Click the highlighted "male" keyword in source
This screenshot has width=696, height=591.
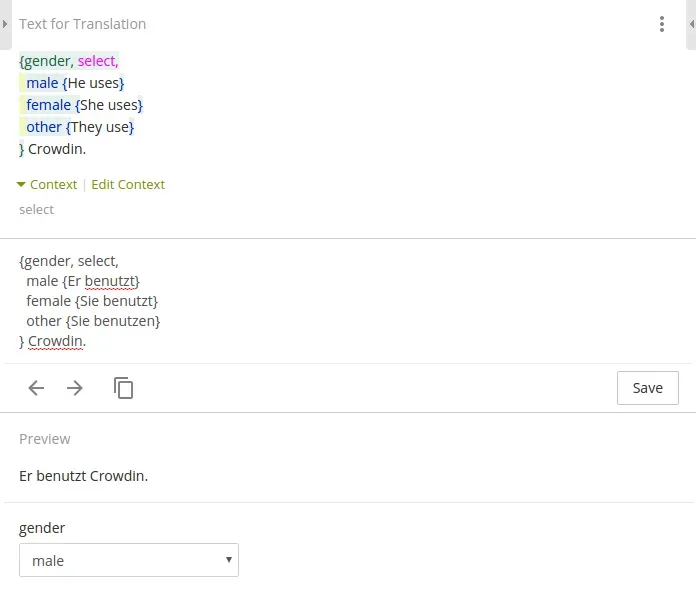pos(42,83)
